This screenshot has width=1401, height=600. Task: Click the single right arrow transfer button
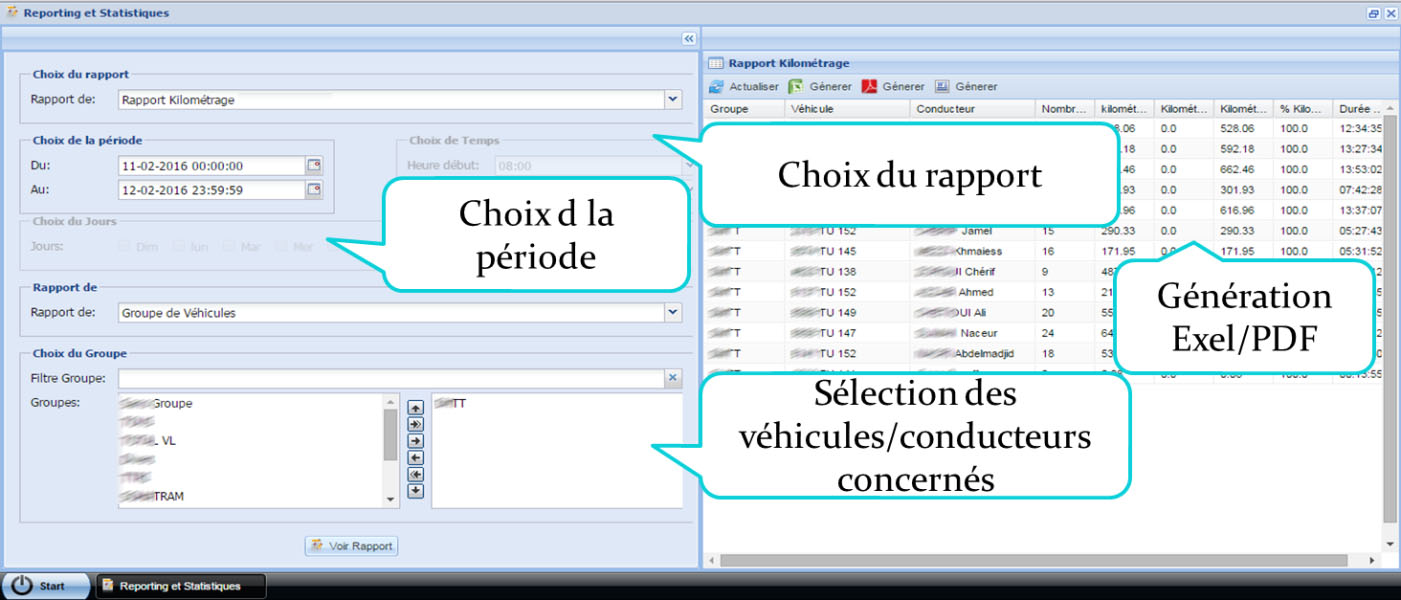tap(416, 441)
